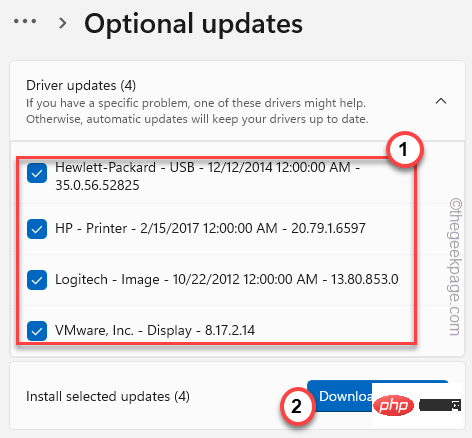This screenshot has height=438, width=472.
Task: Select the Logitech Image 13.80.853.0 entry text
Action: click(x=227, y=279)
